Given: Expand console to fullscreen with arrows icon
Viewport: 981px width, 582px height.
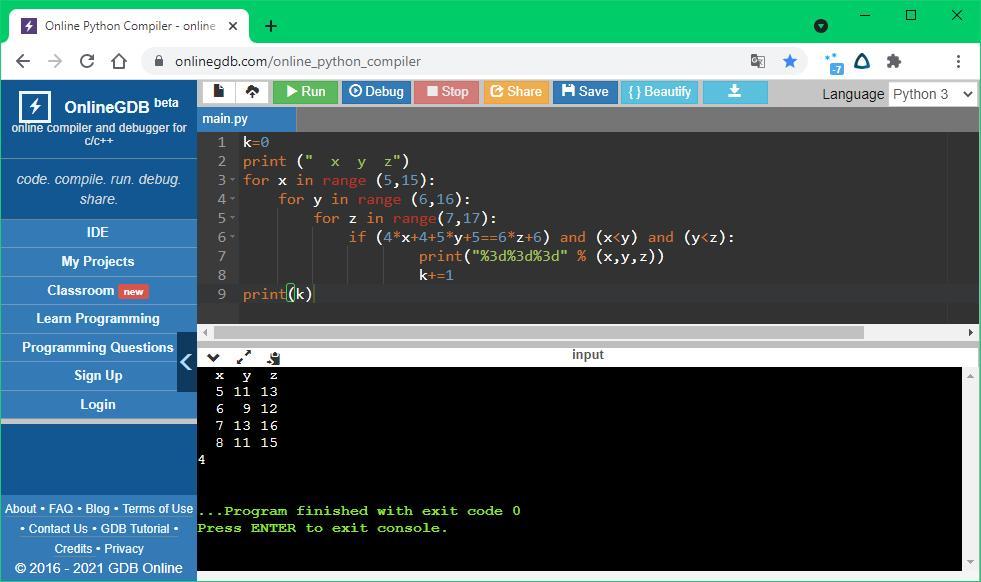Looking at the screenshot, I should [243, 357].
